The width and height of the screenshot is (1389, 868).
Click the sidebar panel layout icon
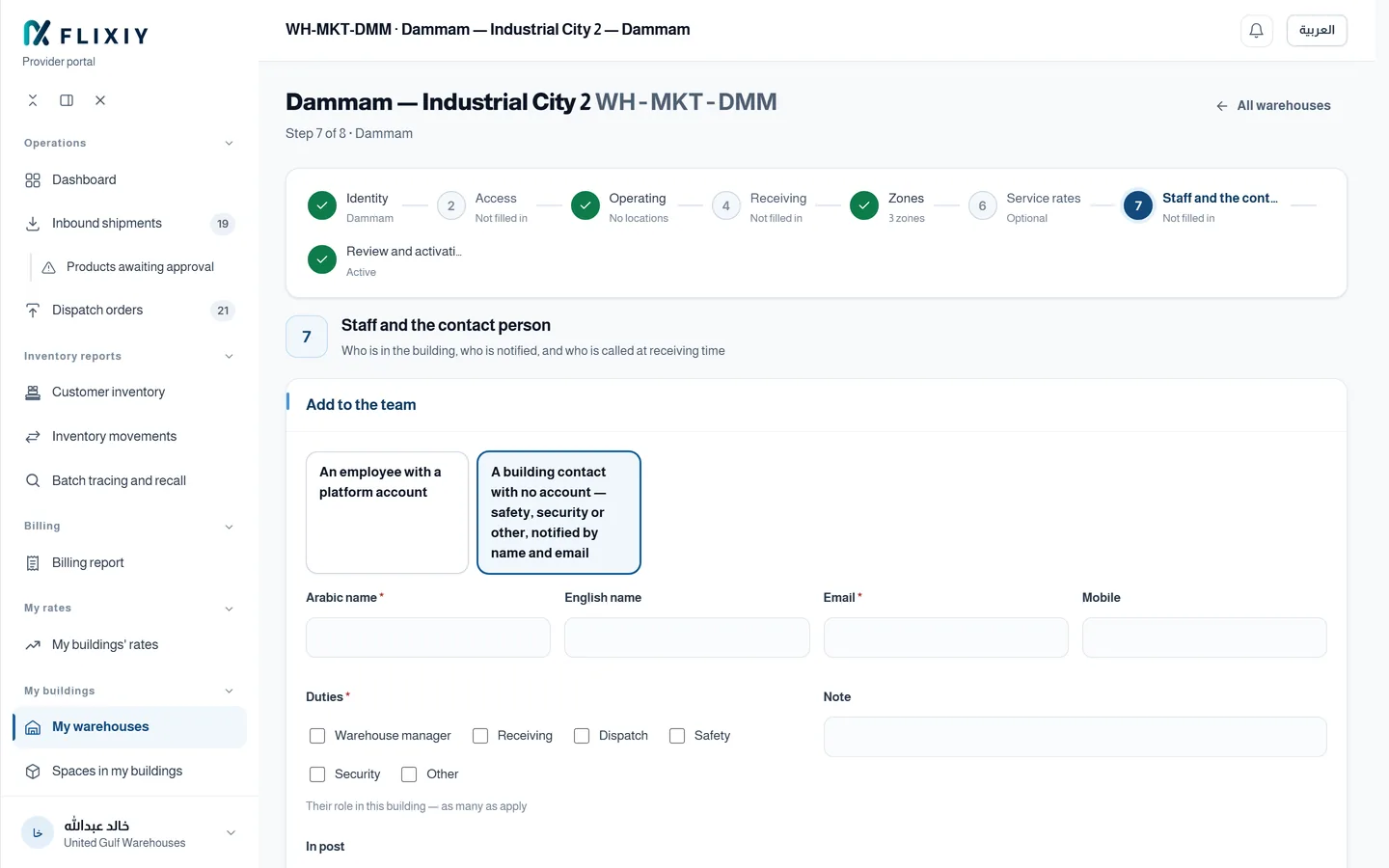pyautogui.click(x=67, y=100)
